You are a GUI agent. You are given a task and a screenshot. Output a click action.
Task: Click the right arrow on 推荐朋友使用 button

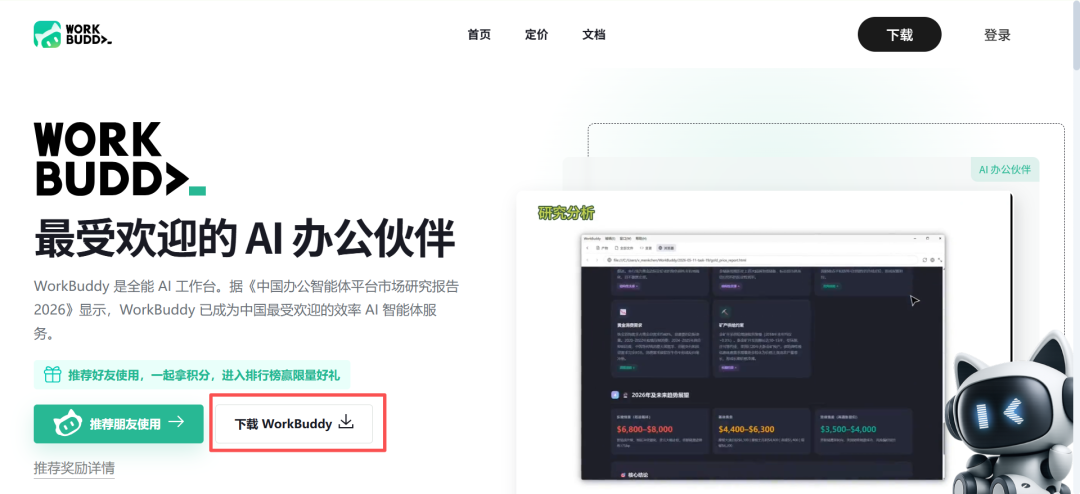point(176,422)
